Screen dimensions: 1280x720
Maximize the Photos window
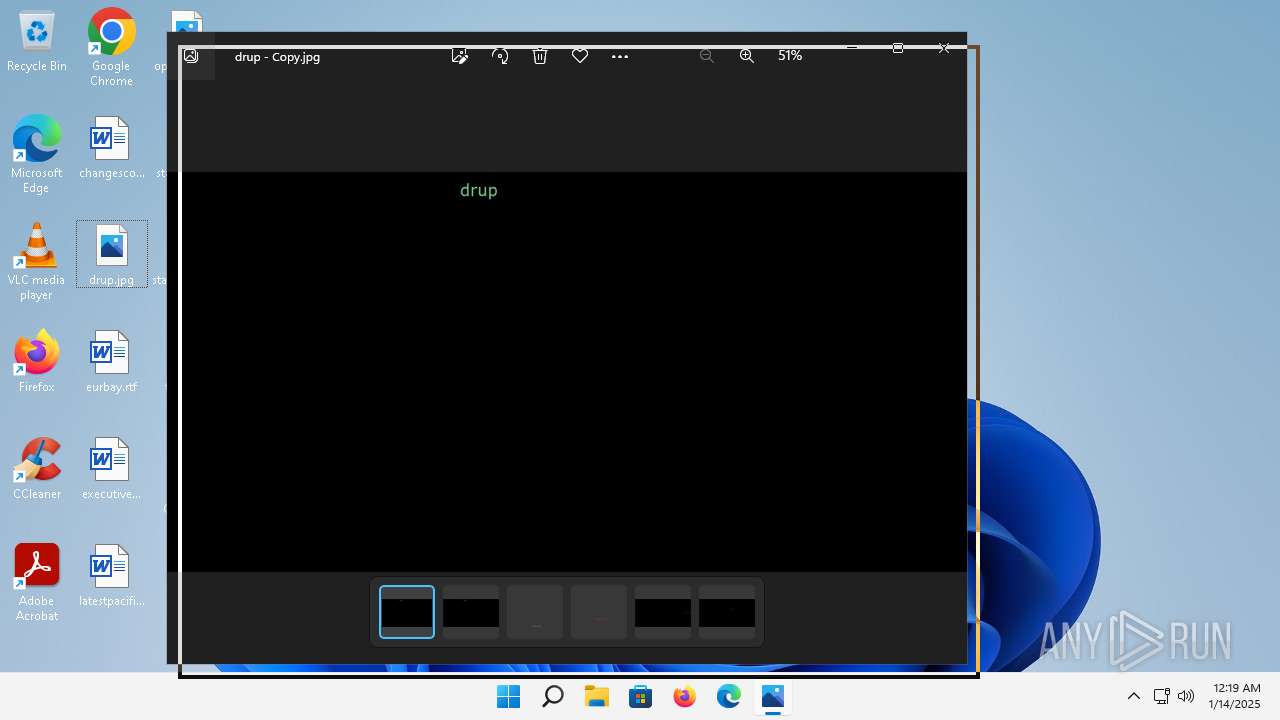pyautogui.click(x=898, y=48)
